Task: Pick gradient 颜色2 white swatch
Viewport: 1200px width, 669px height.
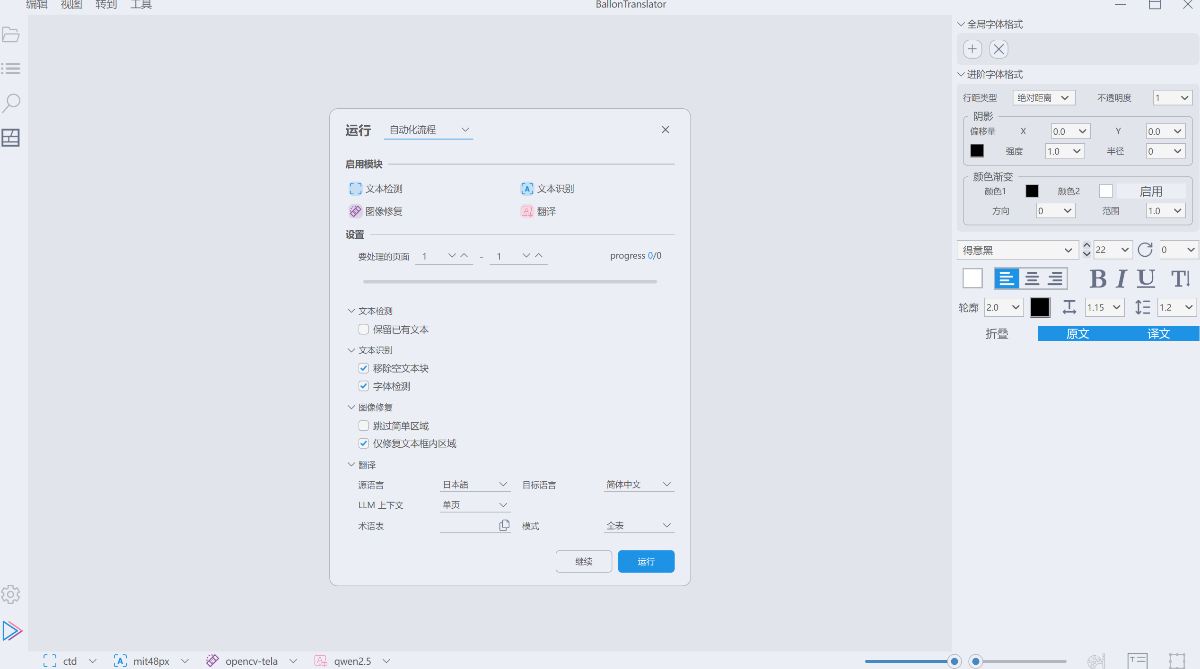Action: (x=1106, y=191)
